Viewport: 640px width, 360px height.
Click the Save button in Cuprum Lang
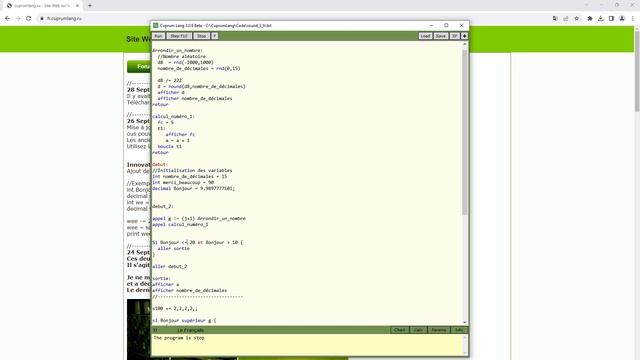pyautogui.click(x=440, y=36)
